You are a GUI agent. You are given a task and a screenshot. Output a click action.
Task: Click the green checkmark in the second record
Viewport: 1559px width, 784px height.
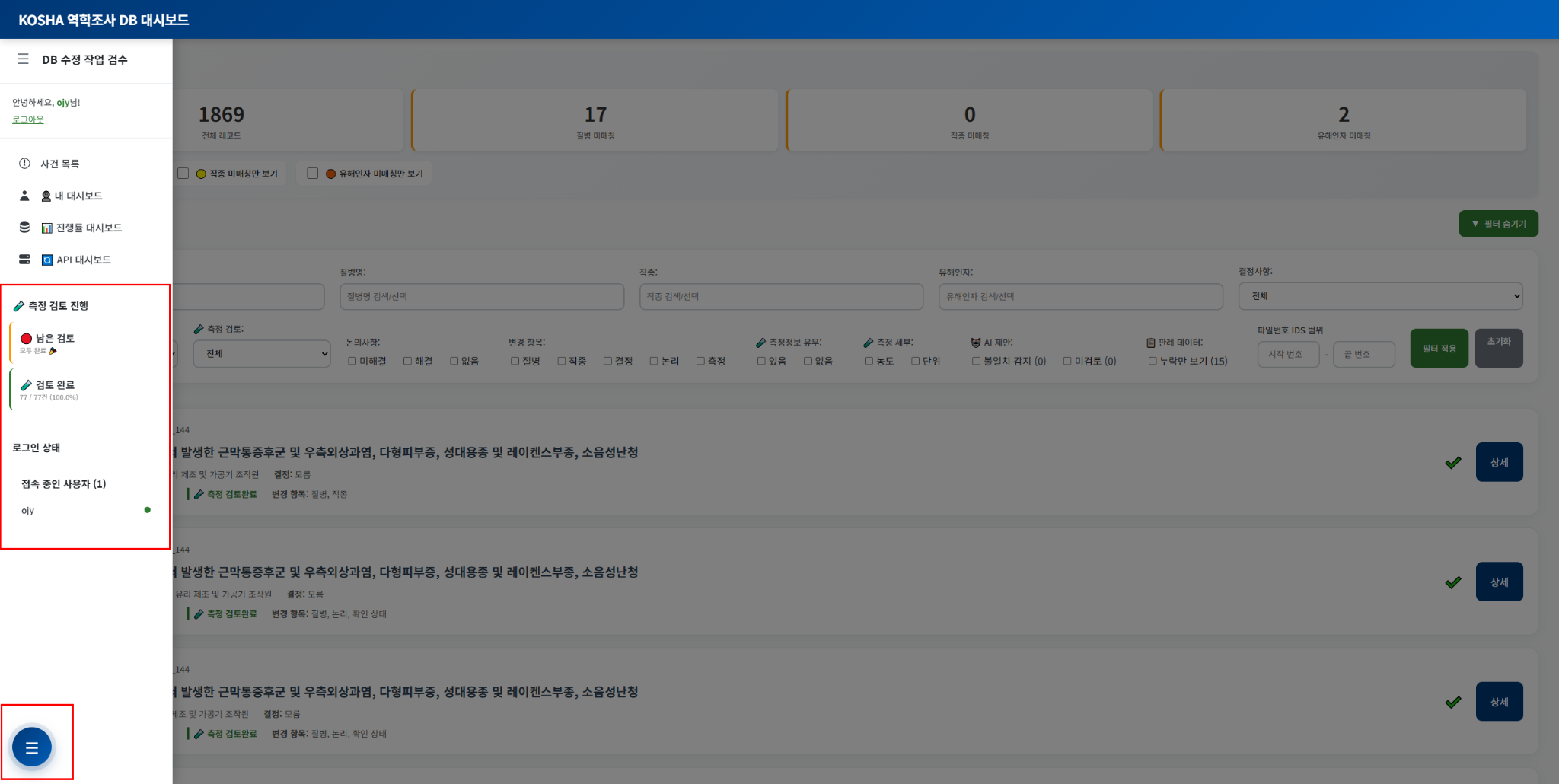(x=1453, y=582)
